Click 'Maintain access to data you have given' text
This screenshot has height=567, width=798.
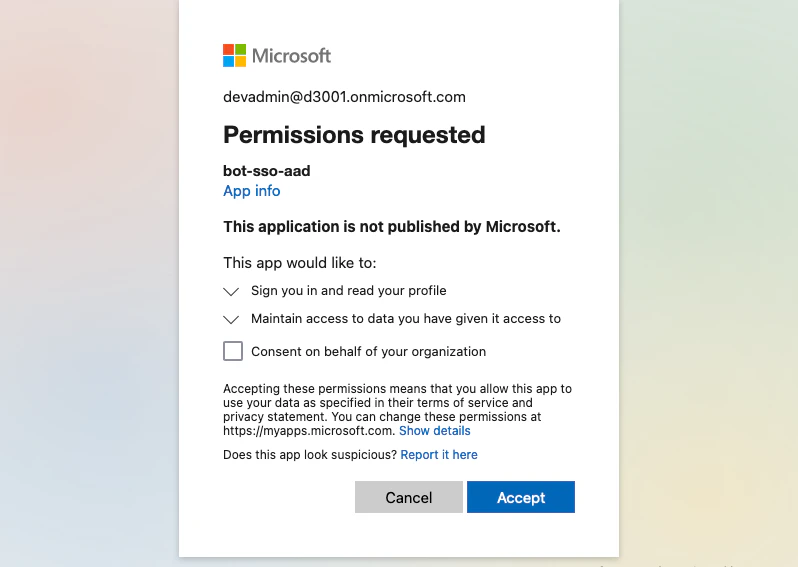click(406, 319)
